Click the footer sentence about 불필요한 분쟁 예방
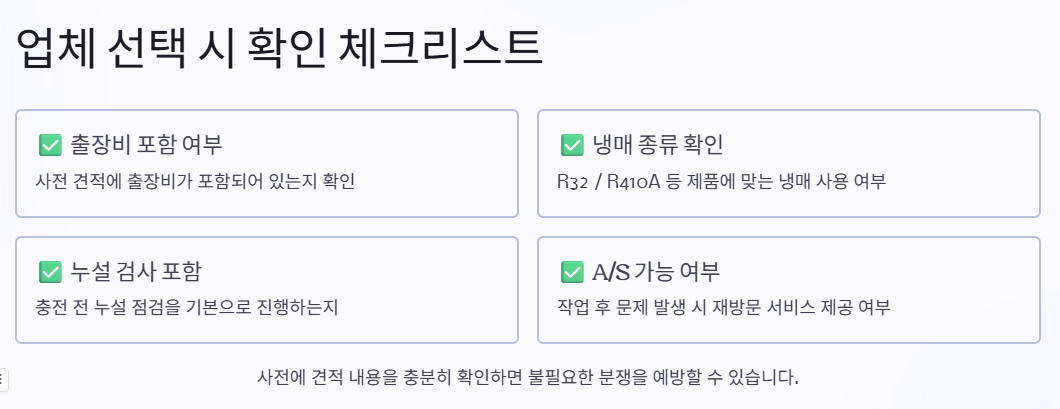 528,377
